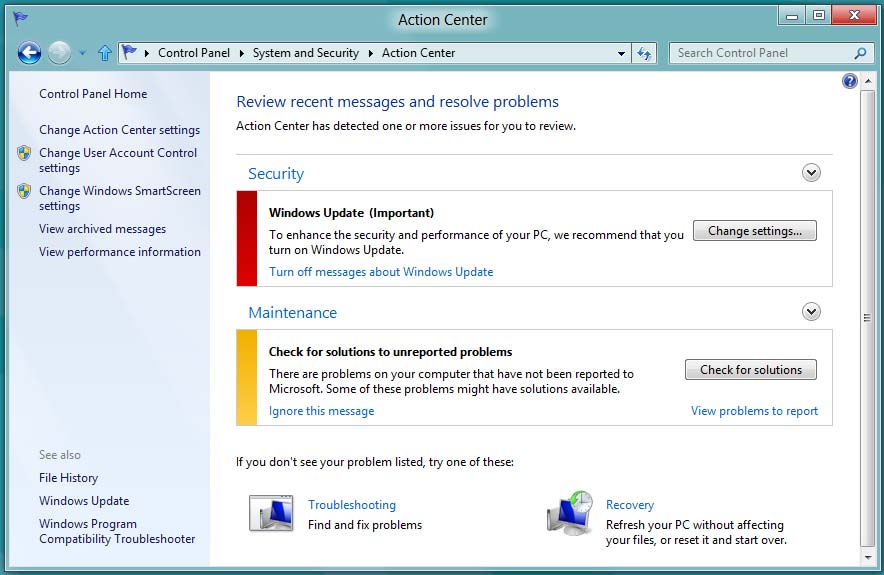Click the Back navigation arrow
Viewport: 884px width, 575px height.
tap(29, 53)
